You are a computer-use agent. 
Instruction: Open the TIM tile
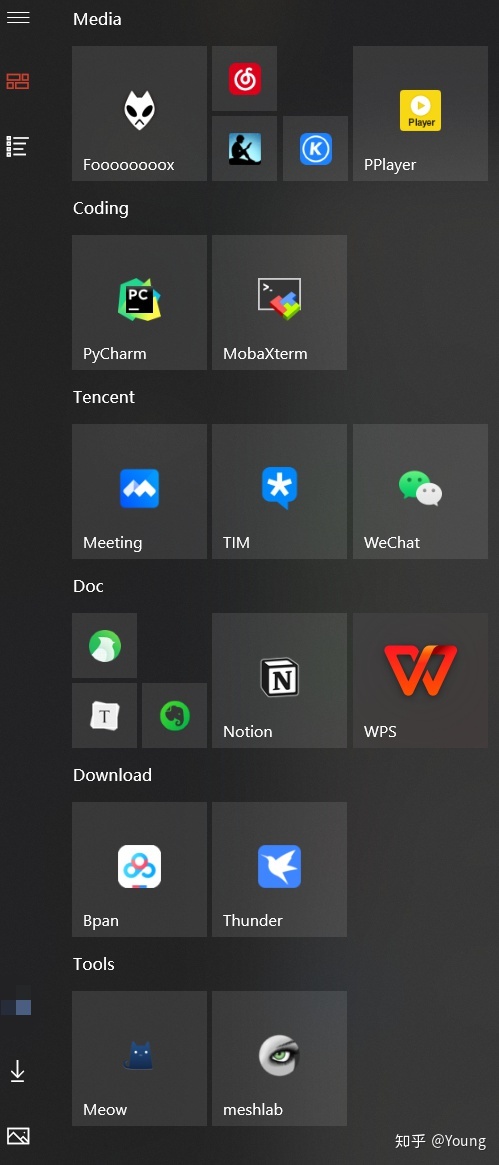coord(279,491)
